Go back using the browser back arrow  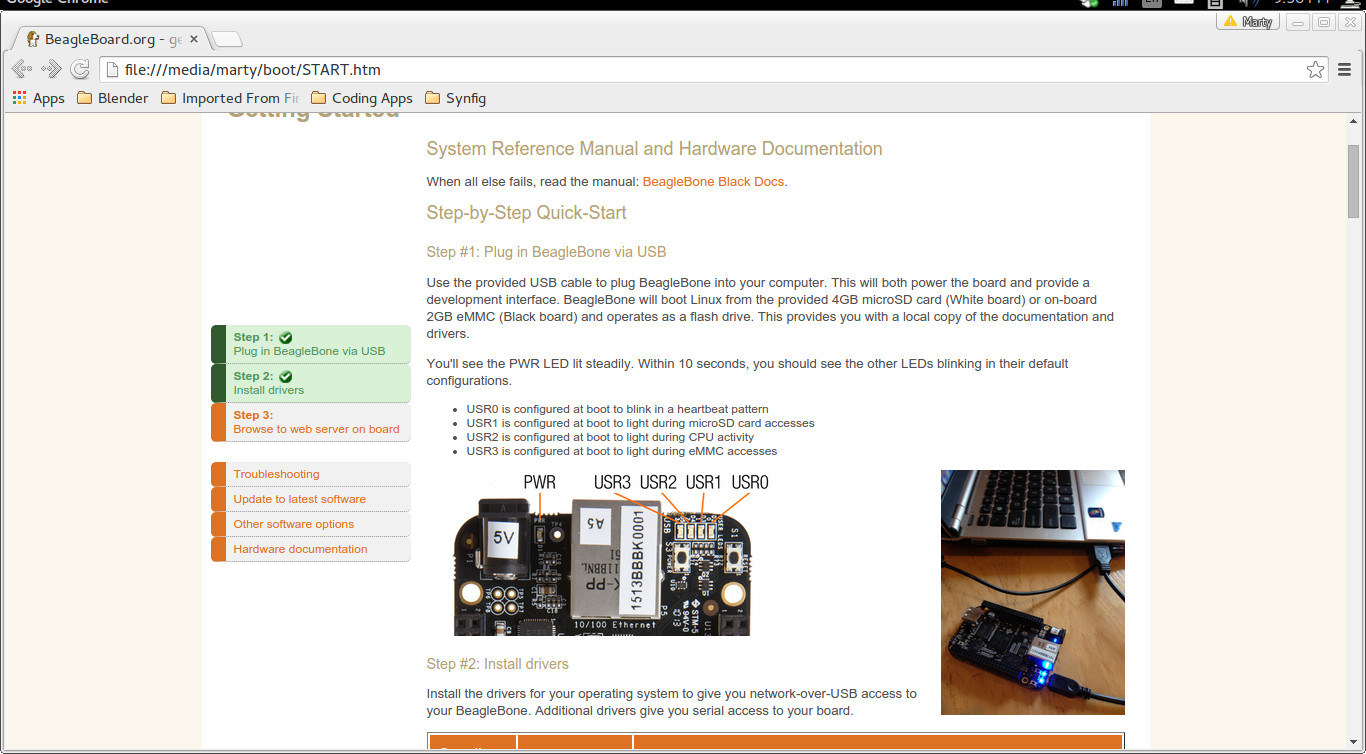[21, 69]
